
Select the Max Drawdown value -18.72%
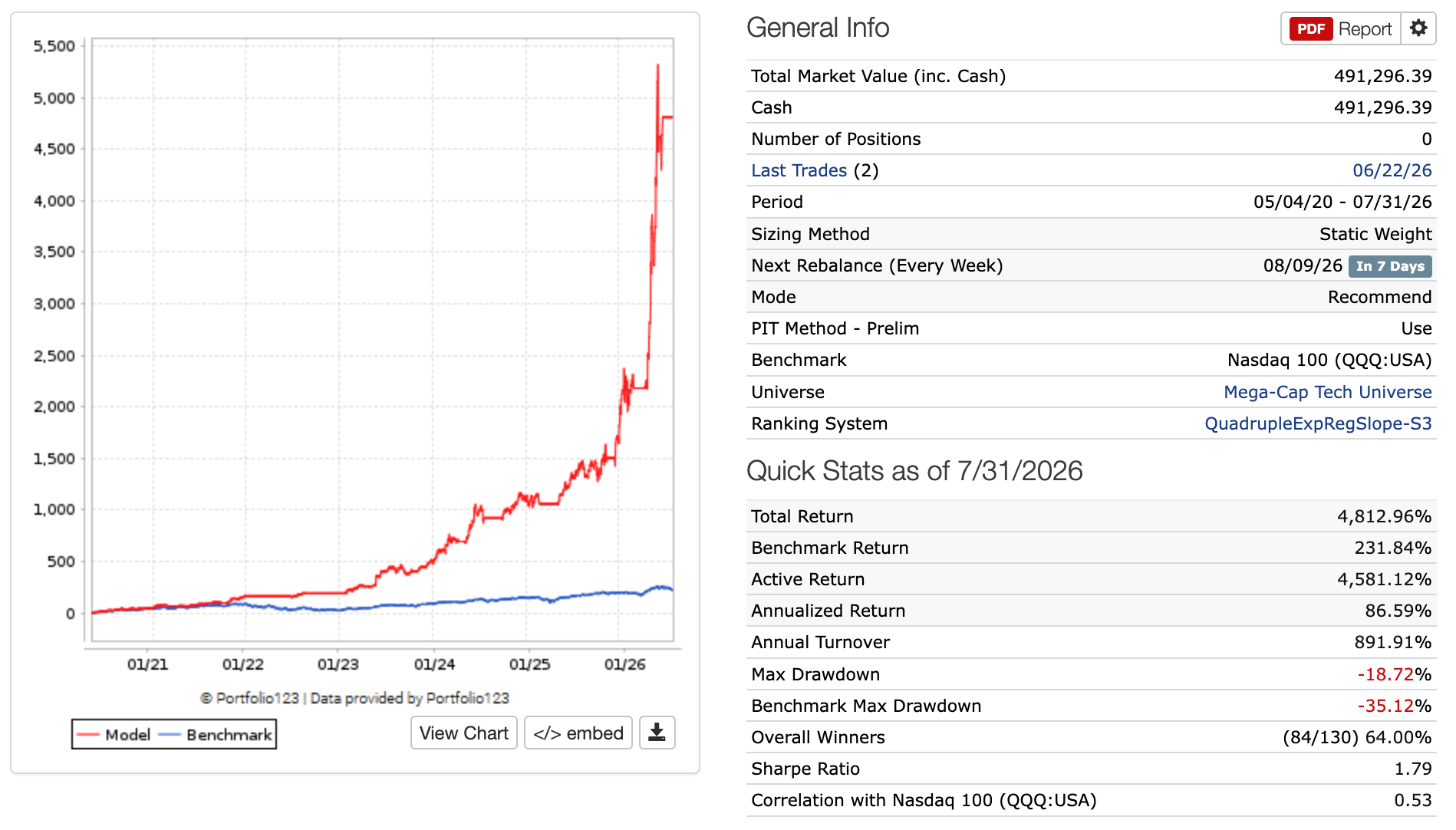click(1394, 674)
